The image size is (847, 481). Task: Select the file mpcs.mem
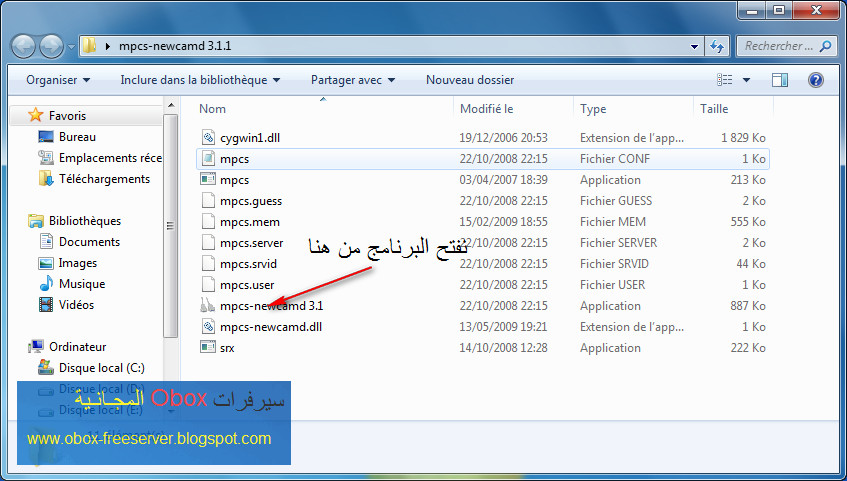point(250,222)
